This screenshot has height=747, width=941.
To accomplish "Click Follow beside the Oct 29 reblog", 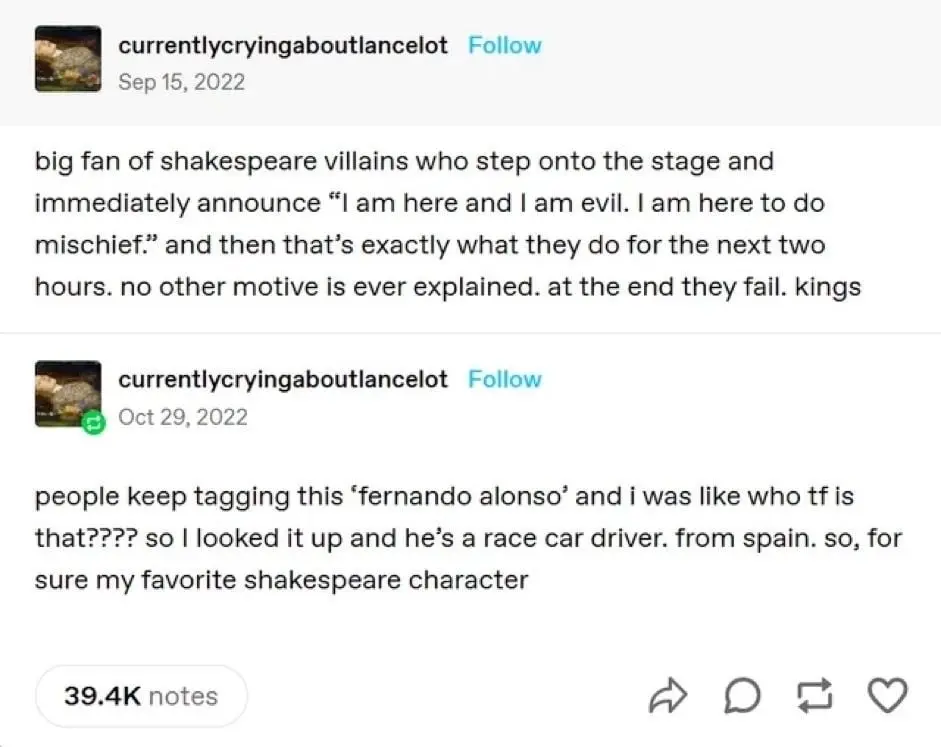I will [x=505, y=379].
